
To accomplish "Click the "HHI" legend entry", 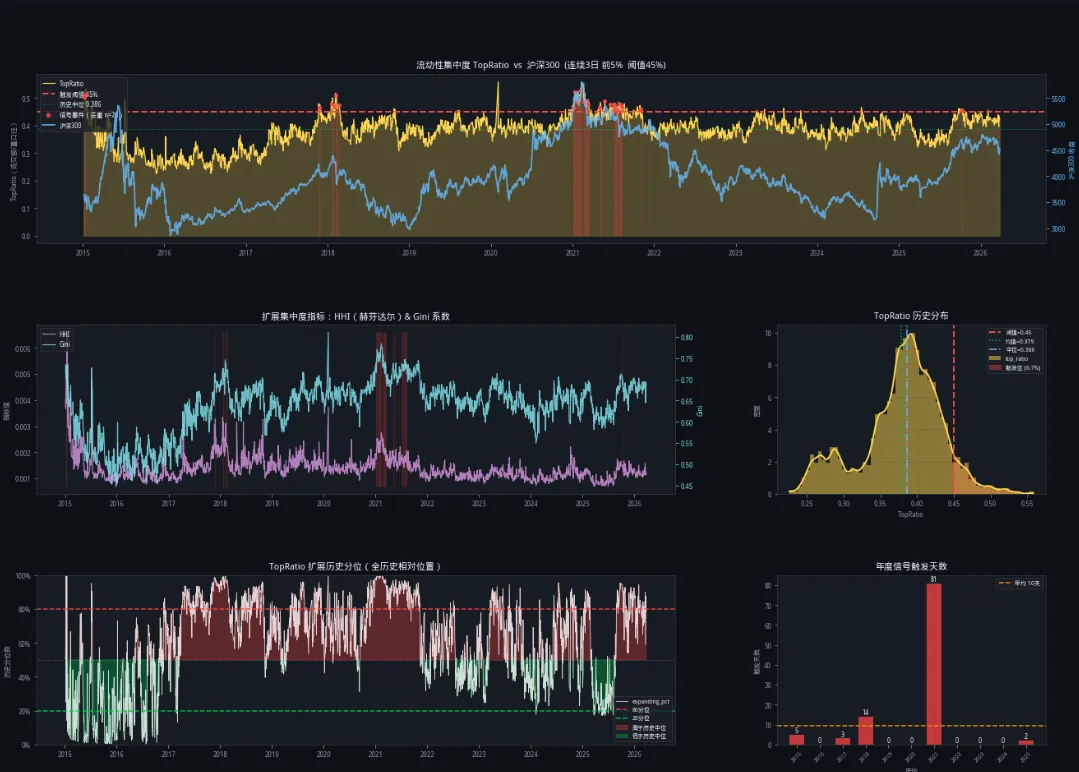I will (56, 334).
